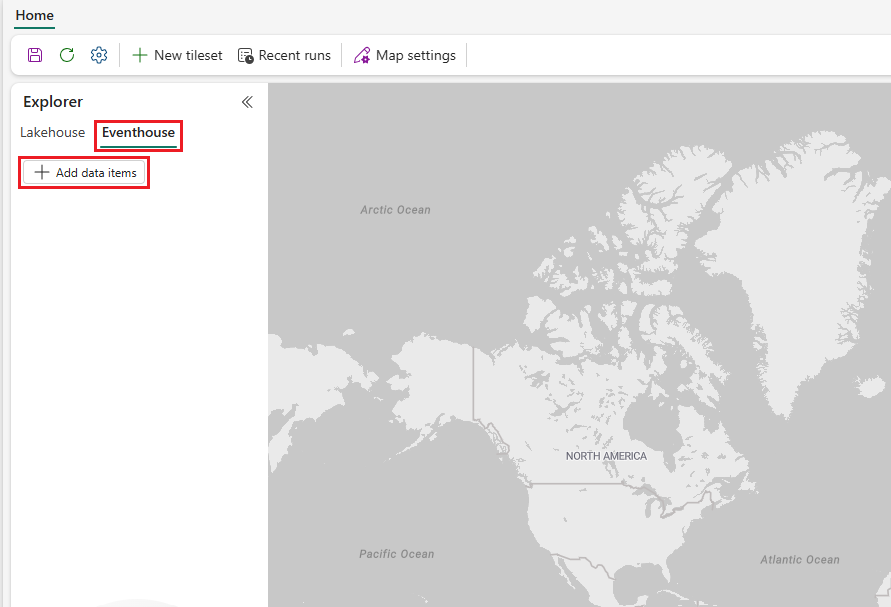Click the Recent runs icon
The width and height of the screenshot is (891, 607).
[245, 55]
